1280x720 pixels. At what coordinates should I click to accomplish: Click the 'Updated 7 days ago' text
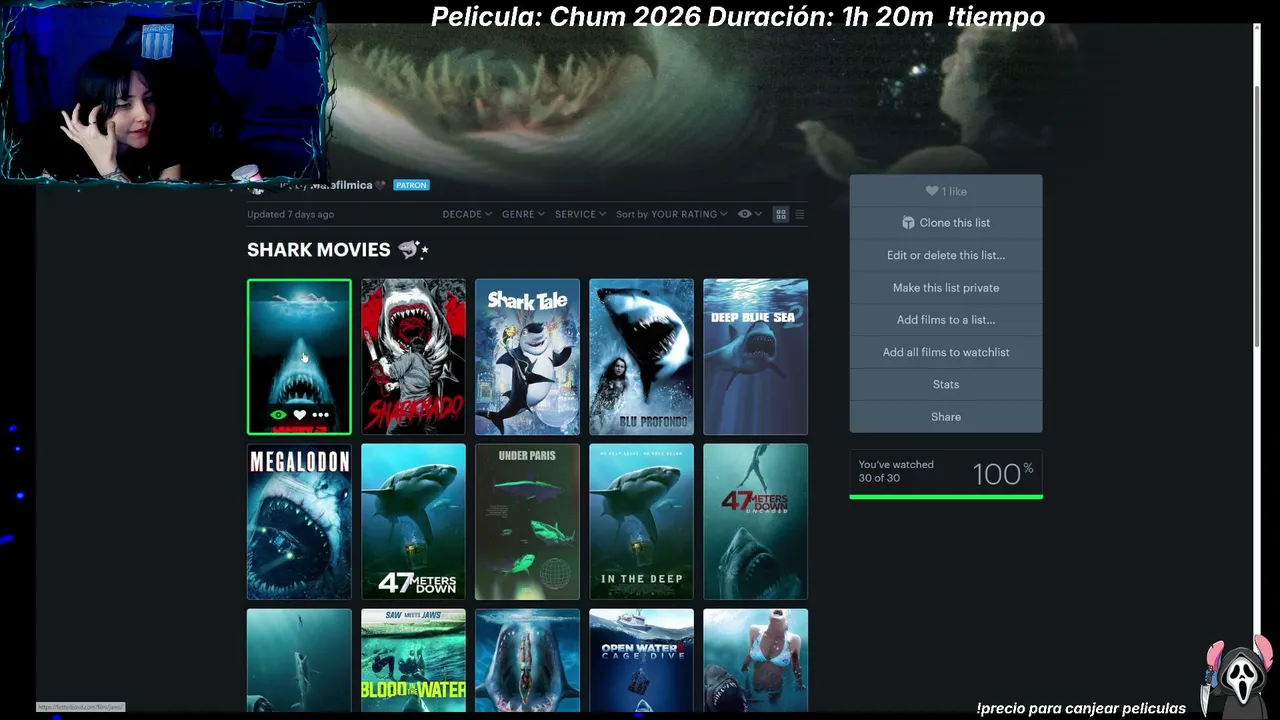(291, 214)
